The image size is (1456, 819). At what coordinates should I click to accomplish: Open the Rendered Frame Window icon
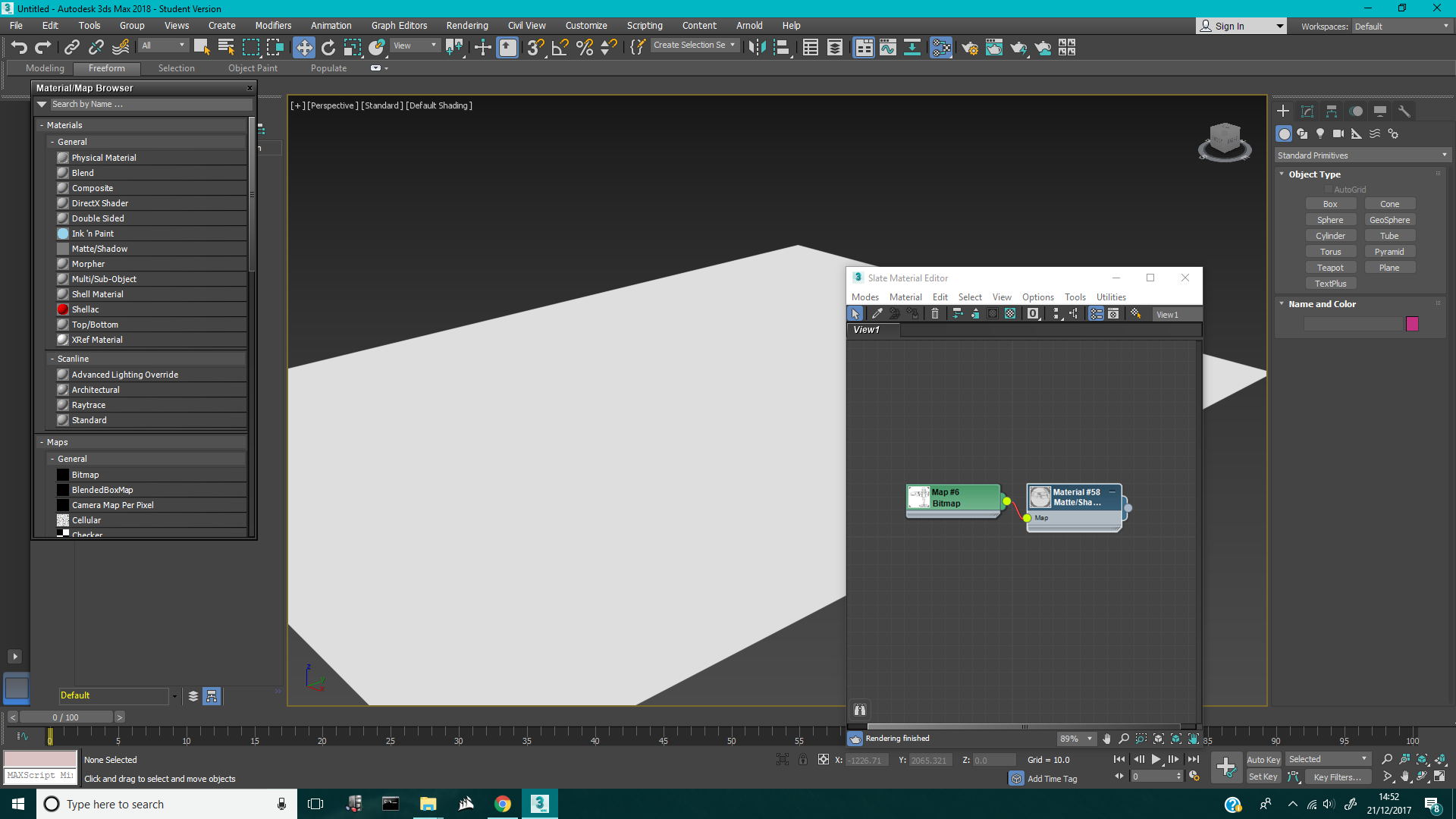pos(994,47)
